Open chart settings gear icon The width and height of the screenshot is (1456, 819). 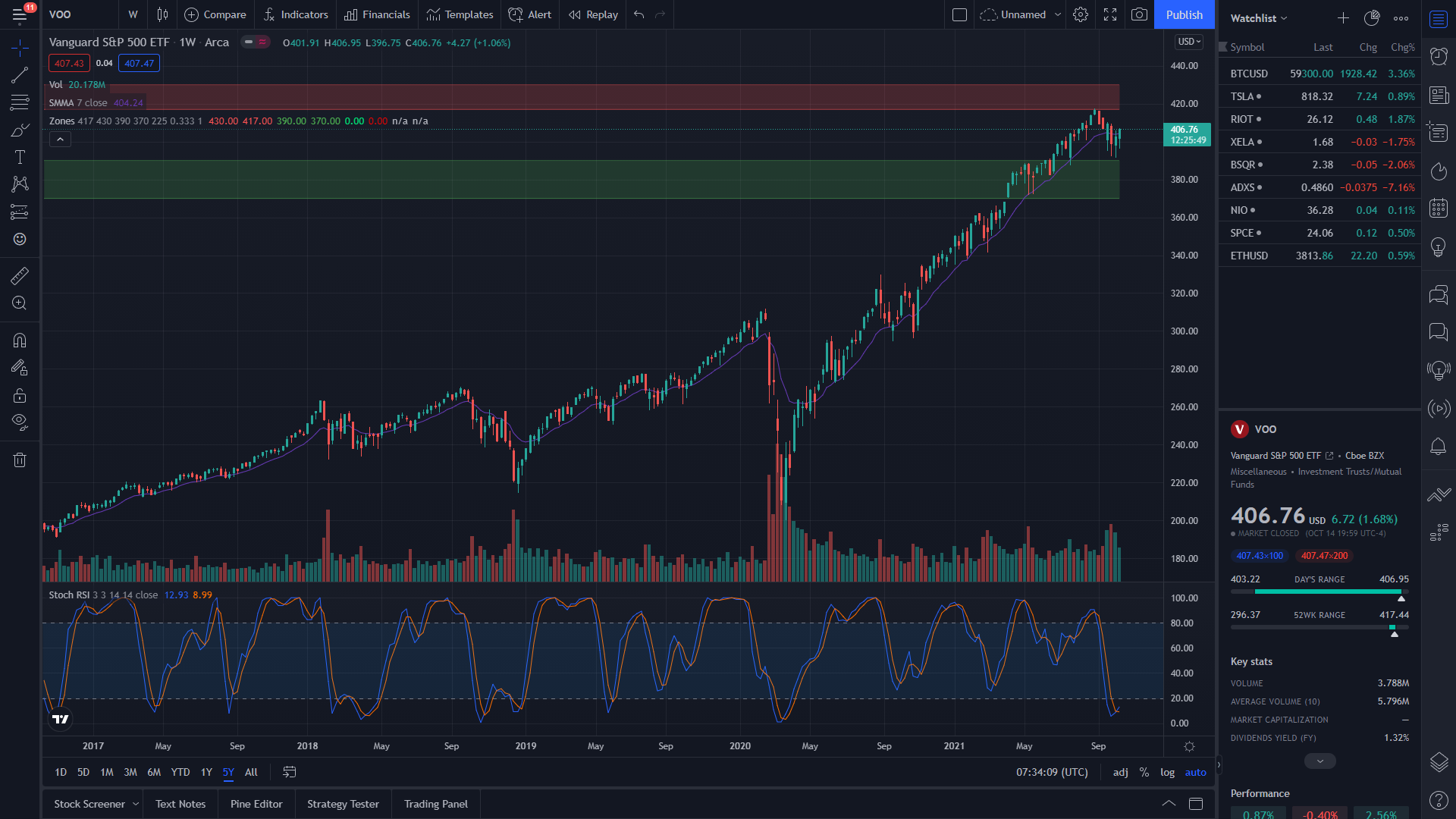tap(1081, 14)
